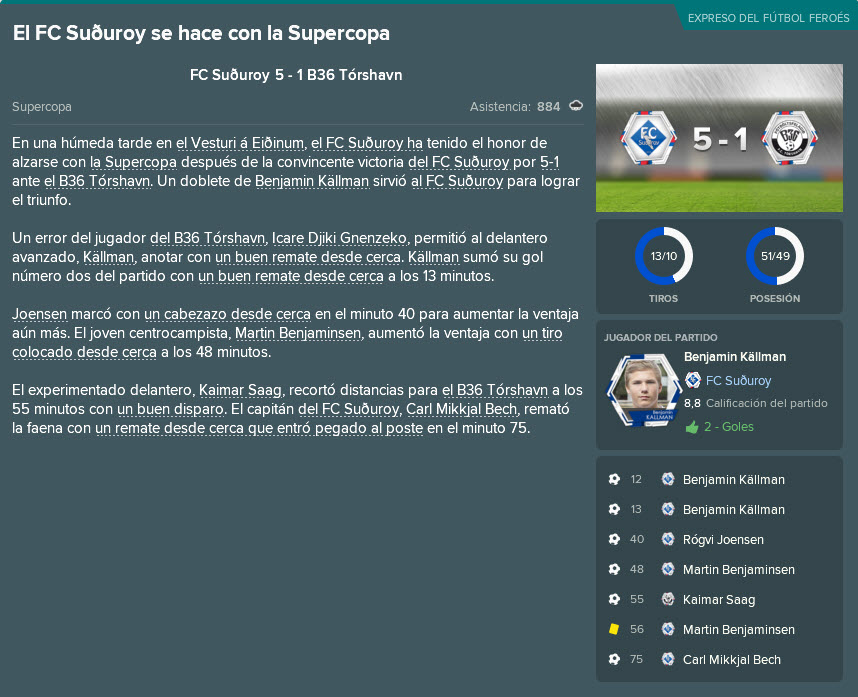Viewport: 858px width, 697px height.
Task: Open the Supercopa link in the first paragraph
Action: (x=134, y=162)
